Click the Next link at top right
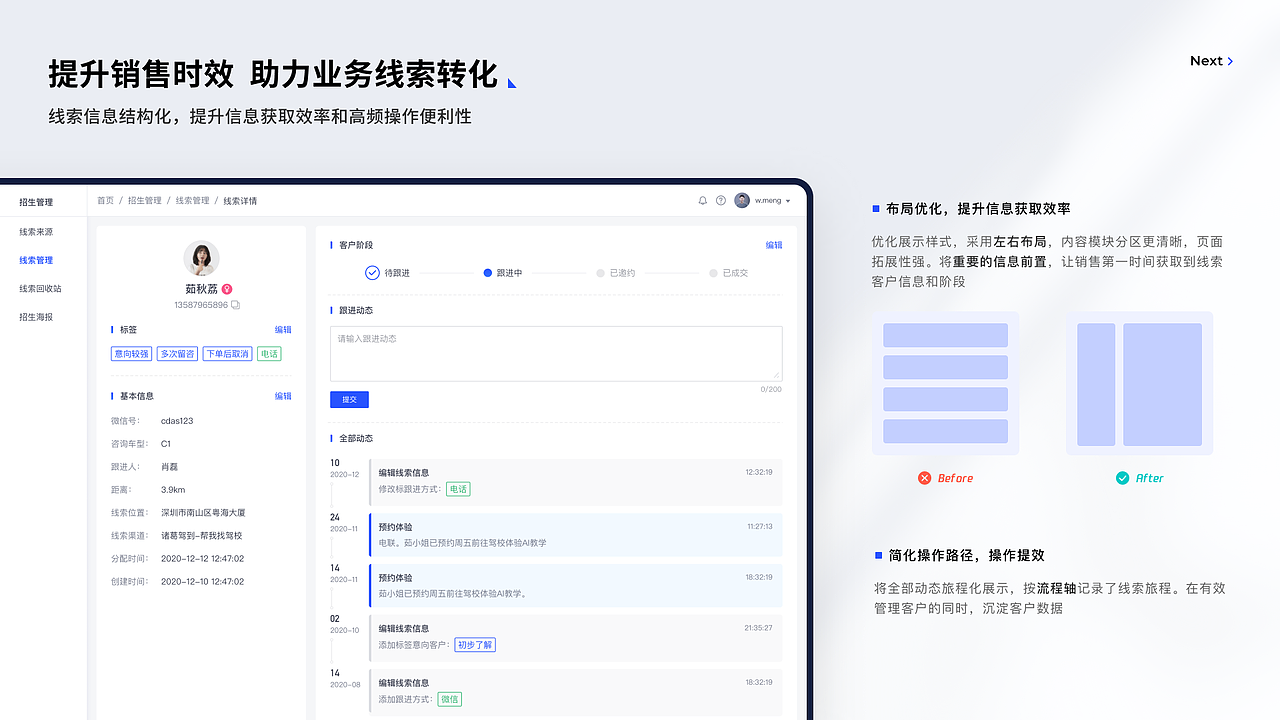 click(x=1206, y=60)
